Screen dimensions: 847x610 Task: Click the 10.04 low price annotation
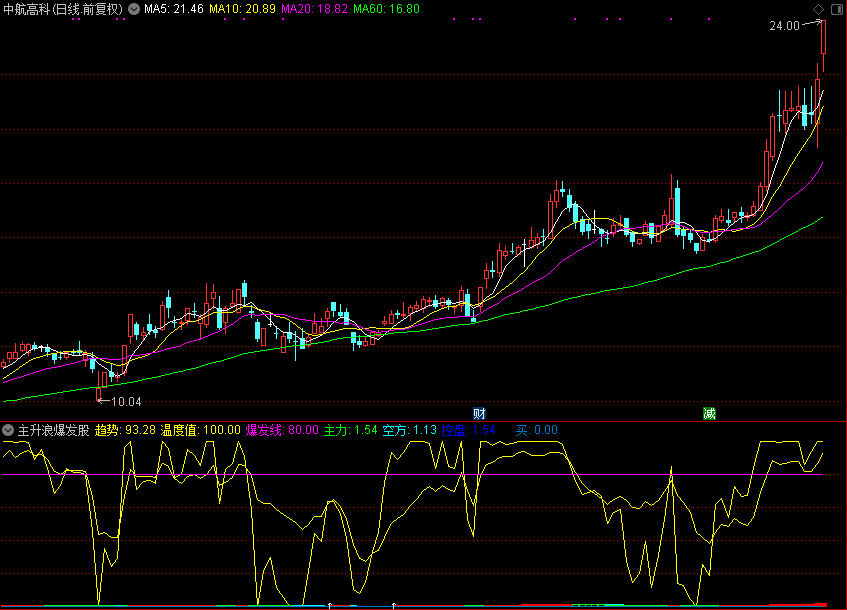click(124, 402)
